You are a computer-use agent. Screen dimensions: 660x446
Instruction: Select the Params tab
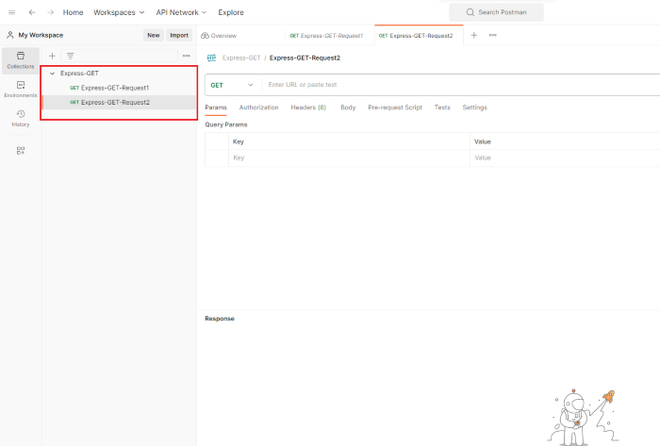click(x=216, y=108)
